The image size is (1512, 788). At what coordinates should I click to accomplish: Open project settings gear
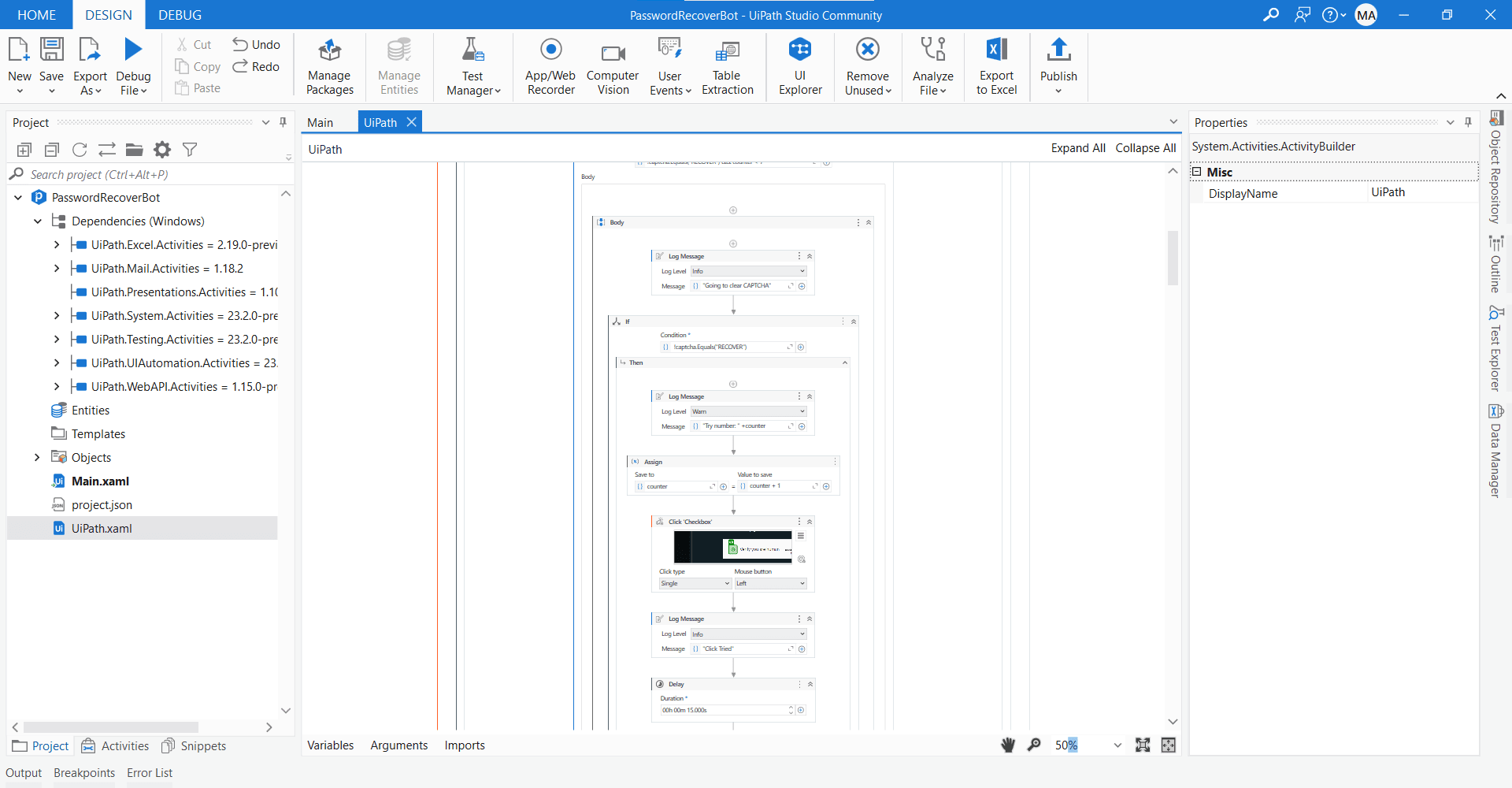(162, 150)
